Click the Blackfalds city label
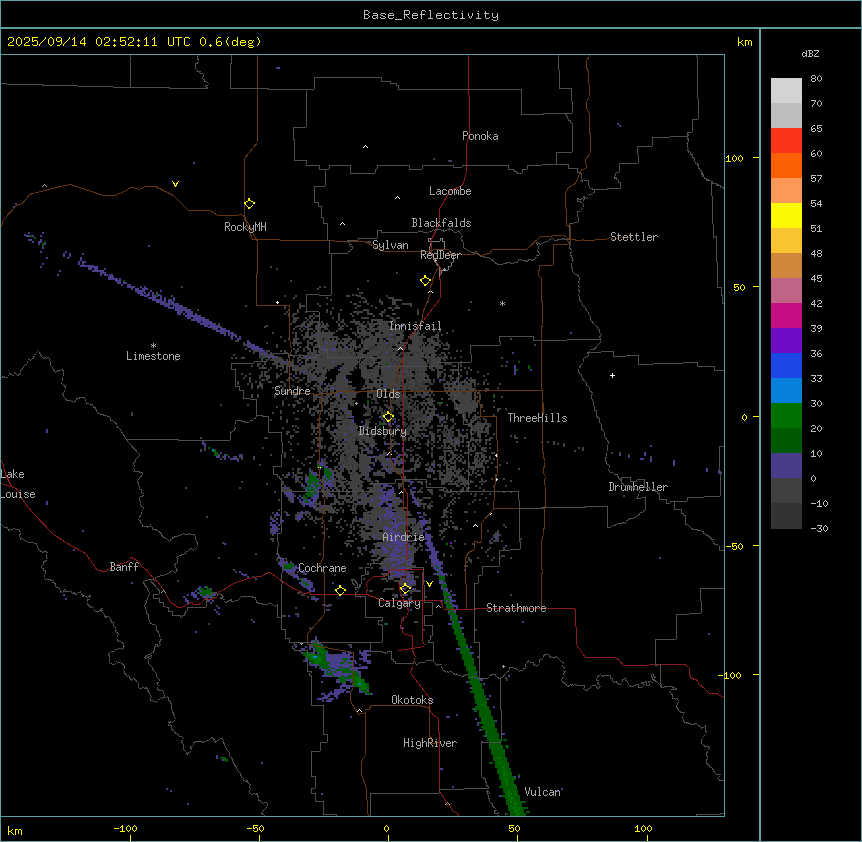 tap(441, 223)
